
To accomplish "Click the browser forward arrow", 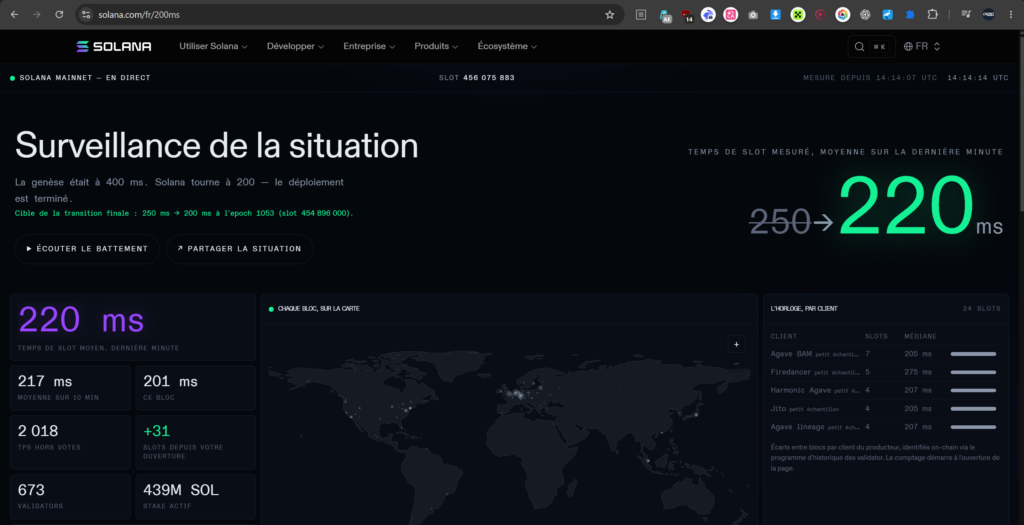I will (37, 14).
